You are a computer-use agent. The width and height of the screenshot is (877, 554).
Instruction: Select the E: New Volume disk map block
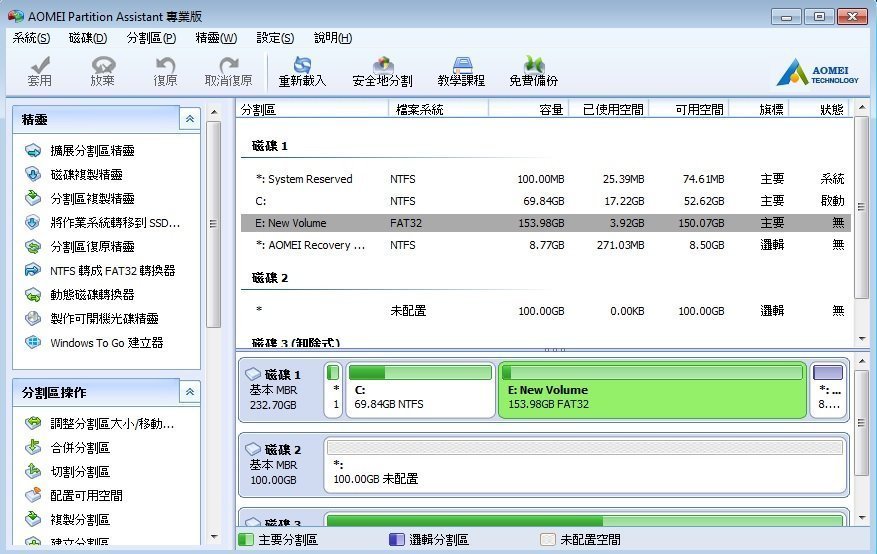[x=652, y=390]
